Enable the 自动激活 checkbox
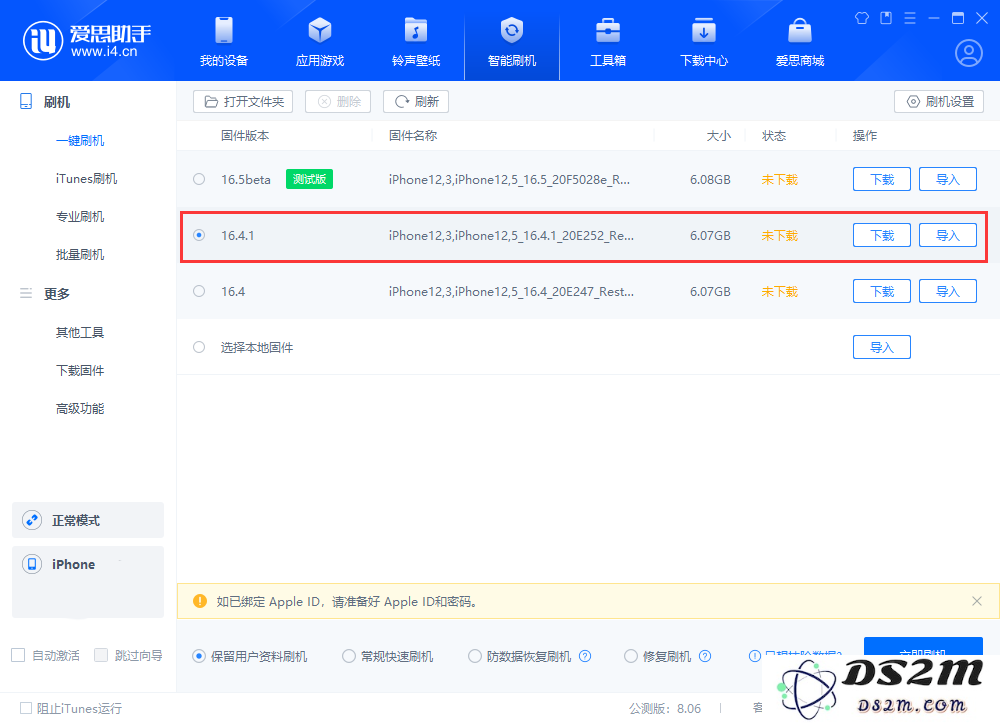 (18, 655)
